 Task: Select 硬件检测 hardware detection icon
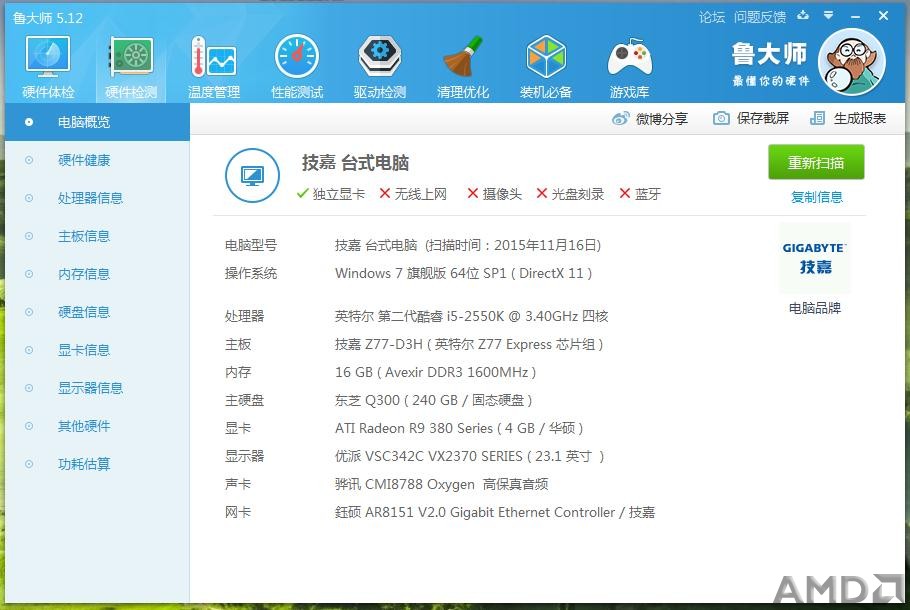[131, 66]
